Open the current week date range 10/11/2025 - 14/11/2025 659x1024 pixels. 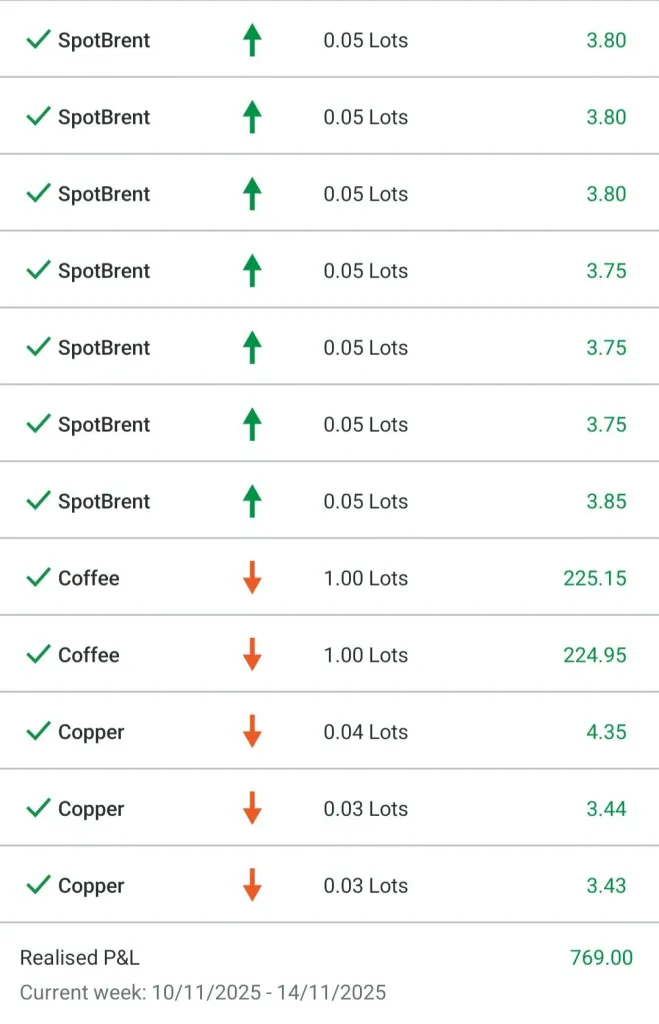pos(203,993)
